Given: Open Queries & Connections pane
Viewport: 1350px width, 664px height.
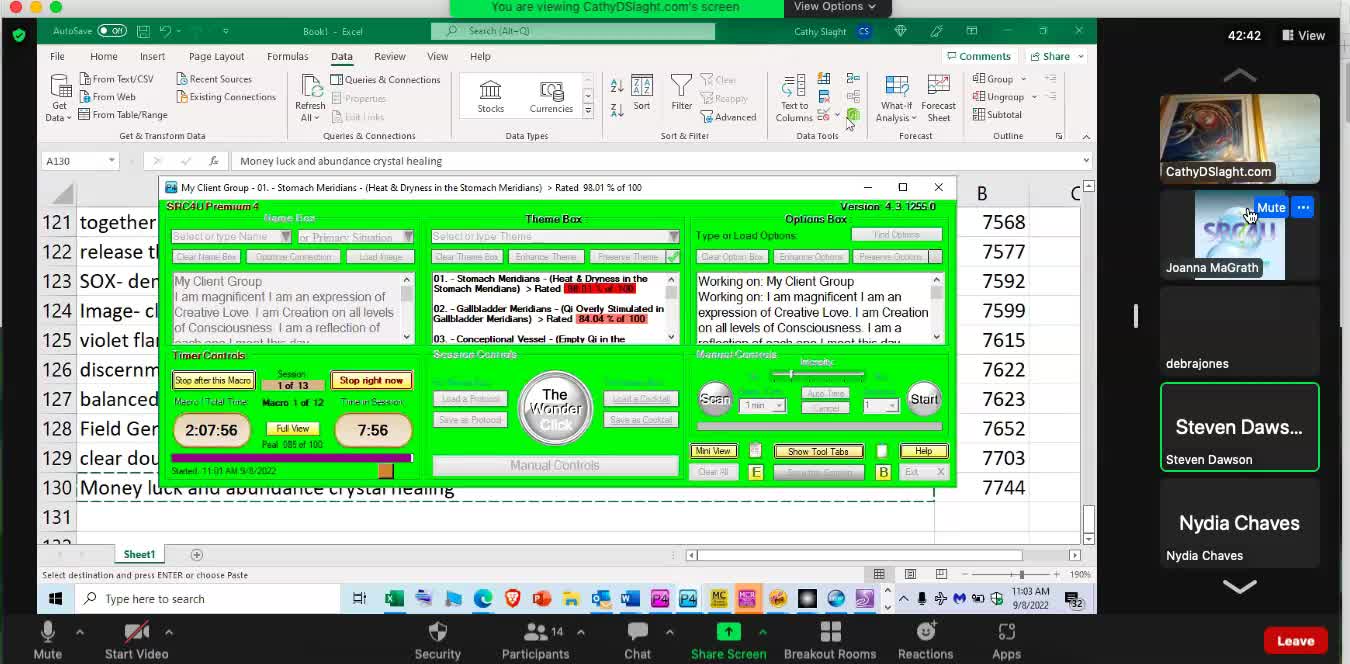Looking at the screenshot, I should coord(385,80).
